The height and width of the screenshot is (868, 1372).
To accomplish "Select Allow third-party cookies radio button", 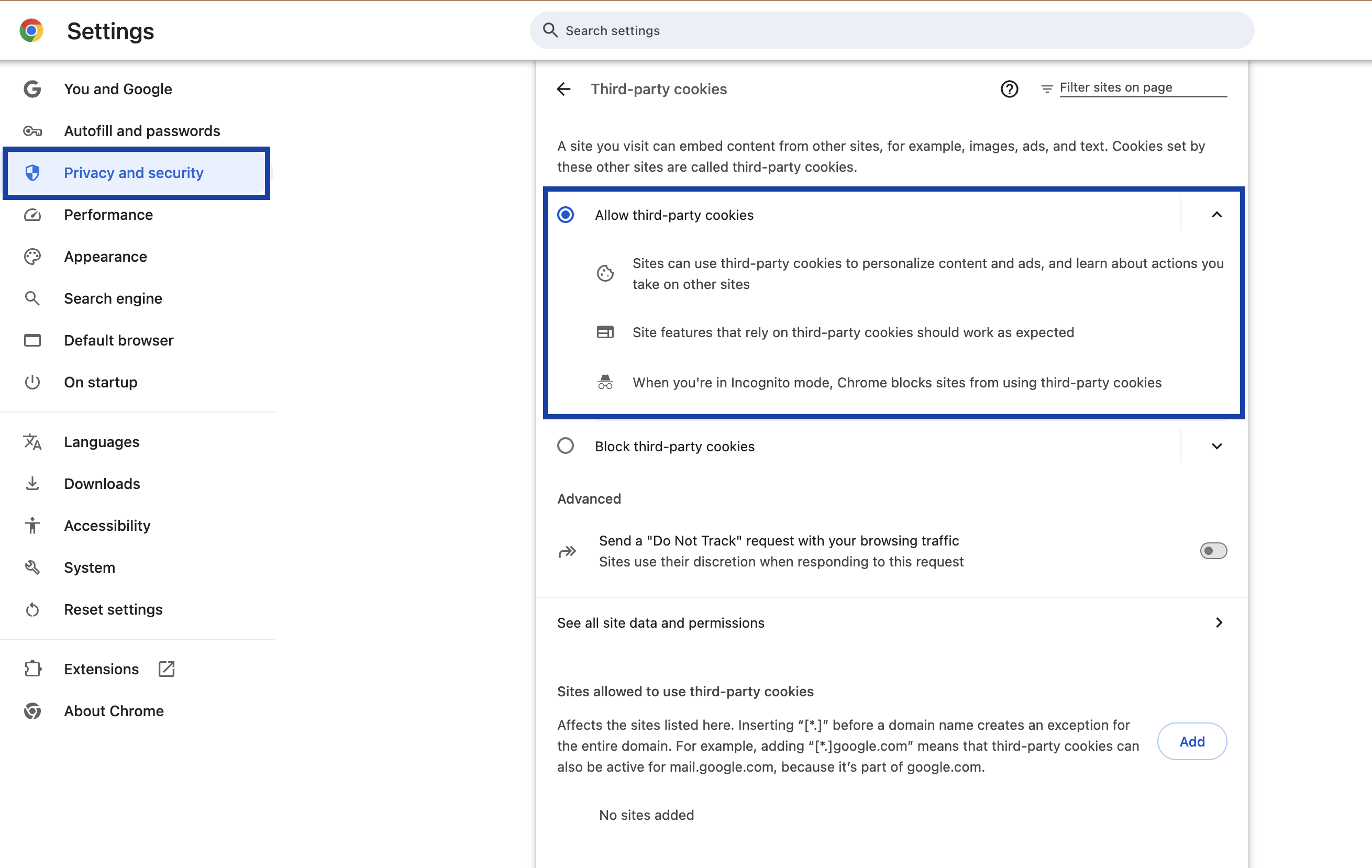I will 565,215.
